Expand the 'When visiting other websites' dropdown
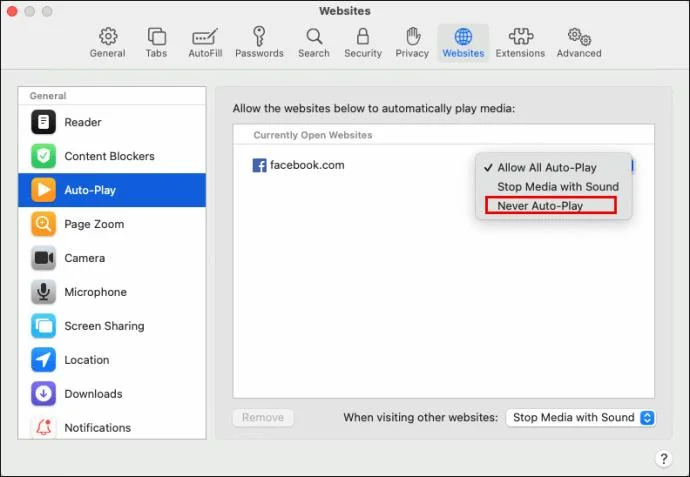This screenshot has height=477, width=690. pyautogui.click(x=581, y=417)
